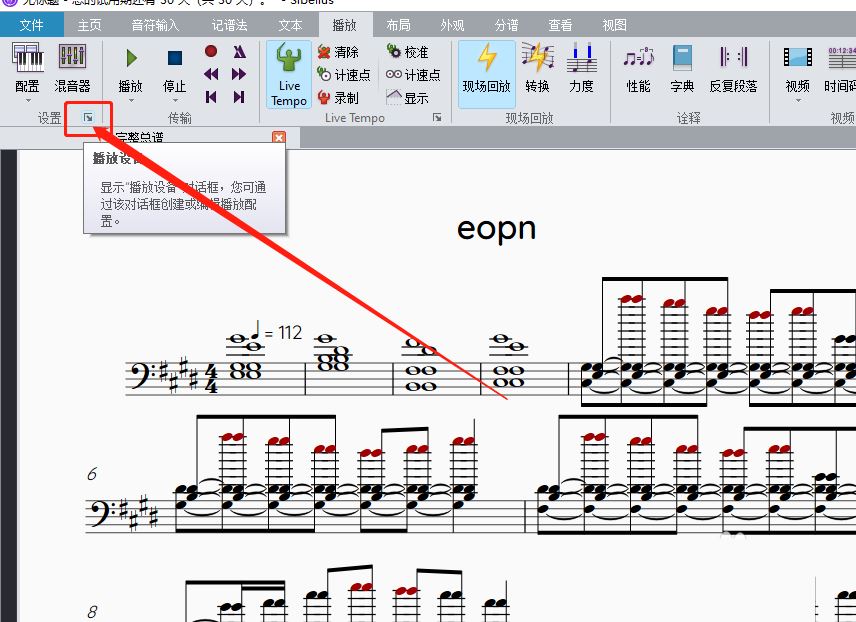Switch to the 音符输入 ribbon tab
Viewport: 856px width, 622px height.
(155, 25)
